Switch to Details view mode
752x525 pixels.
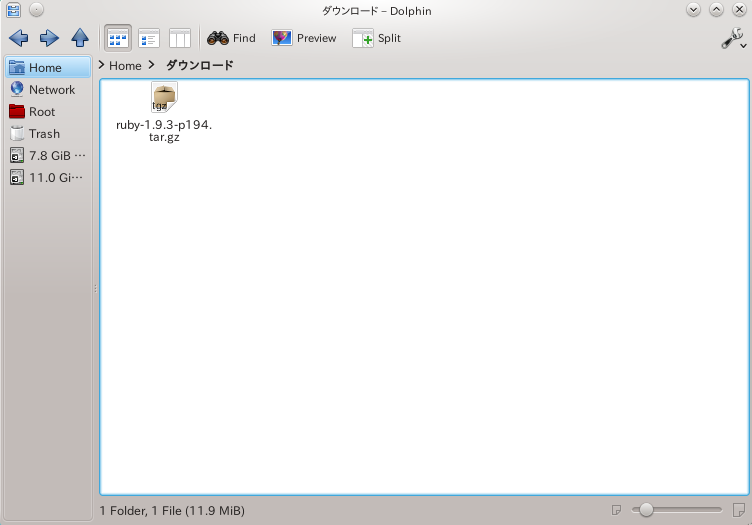coord(149,38)
